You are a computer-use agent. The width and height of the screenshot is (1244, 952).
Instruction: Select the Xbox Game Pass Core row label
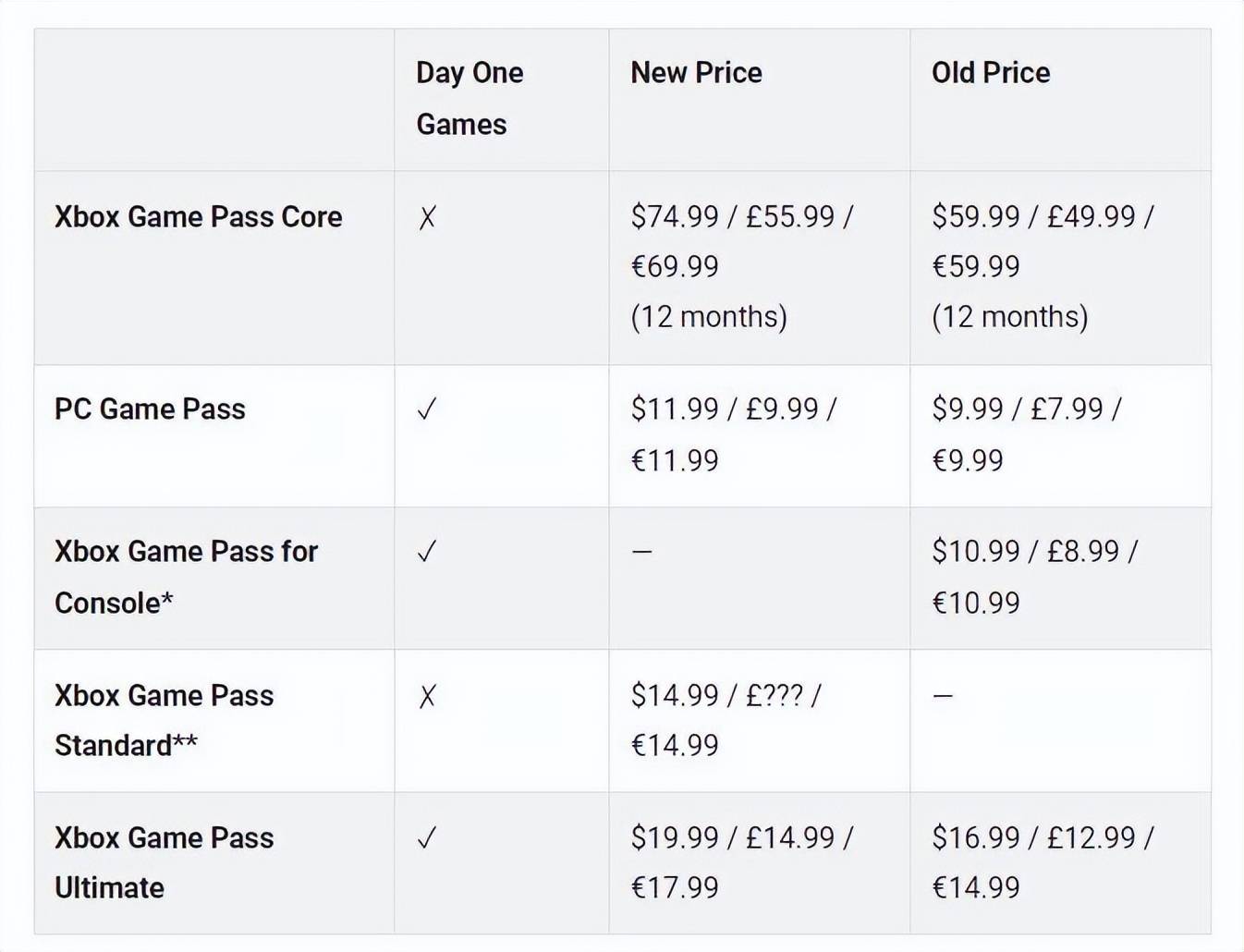pyautogui.click(x=198, y=217)
